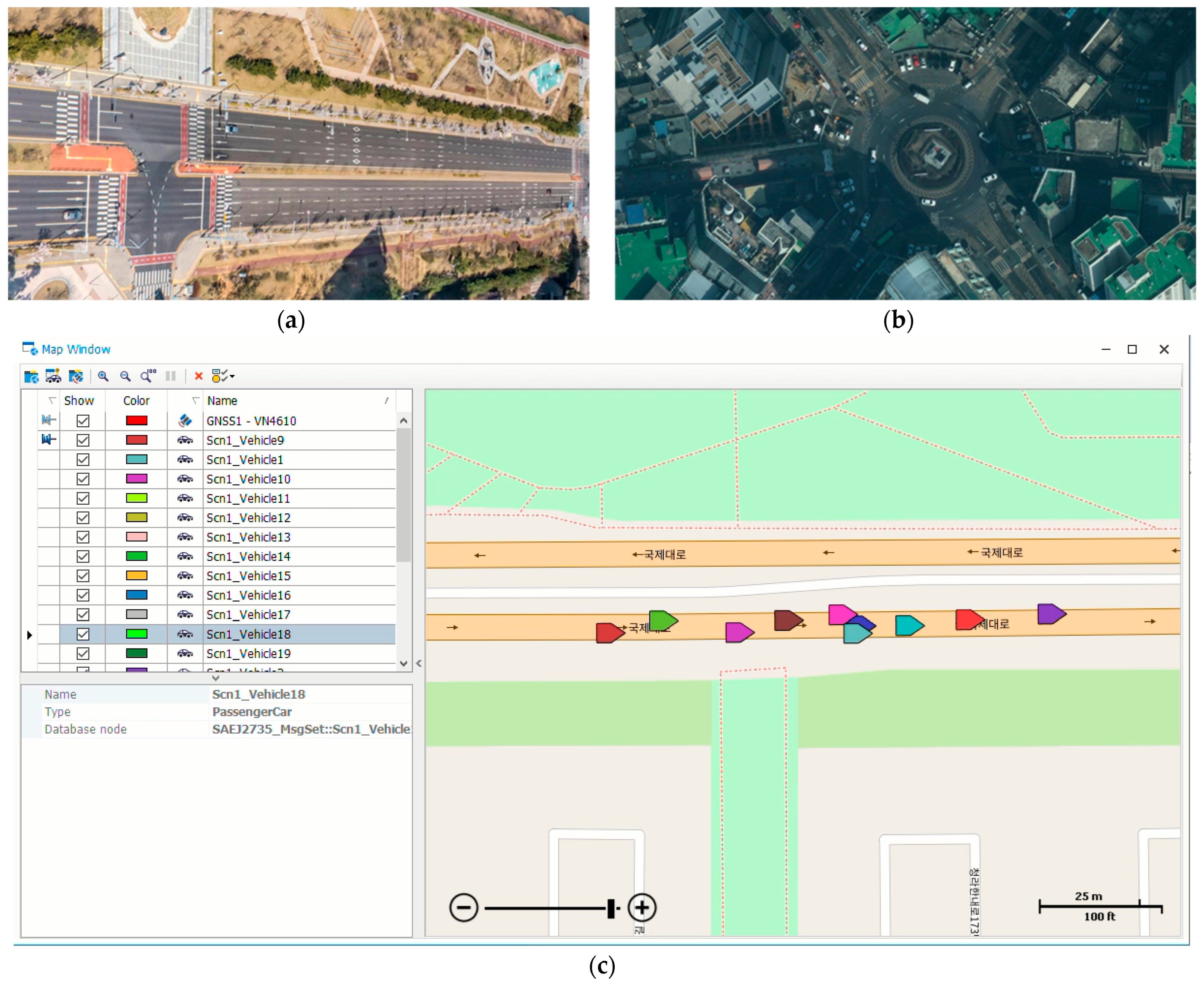The width and height of the screenshot is (1204, 985).
Task: Uncheck Show for GNSS1 - VN4610
Action: 83,421
